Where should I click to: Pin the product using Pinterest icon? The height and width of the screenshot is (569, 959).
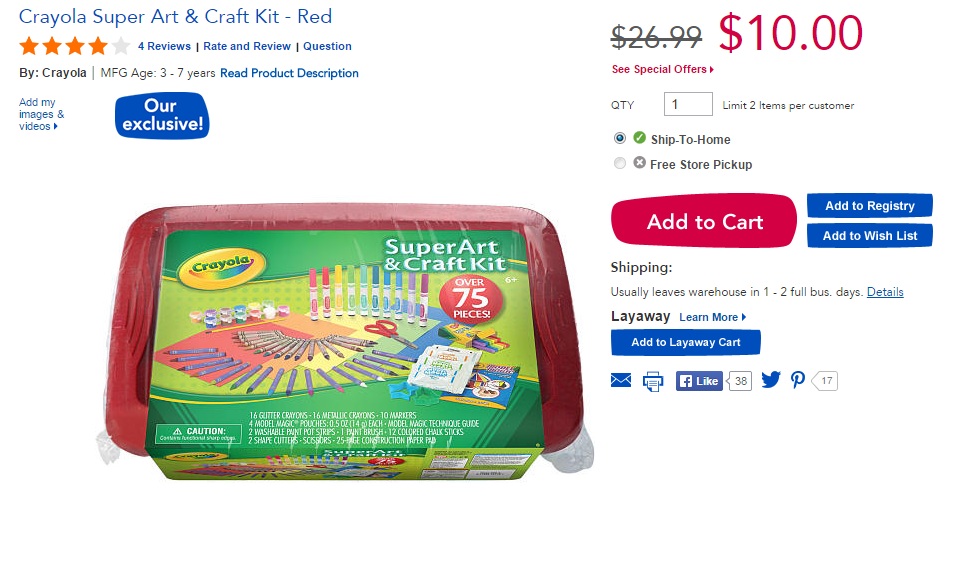(798, 380)
